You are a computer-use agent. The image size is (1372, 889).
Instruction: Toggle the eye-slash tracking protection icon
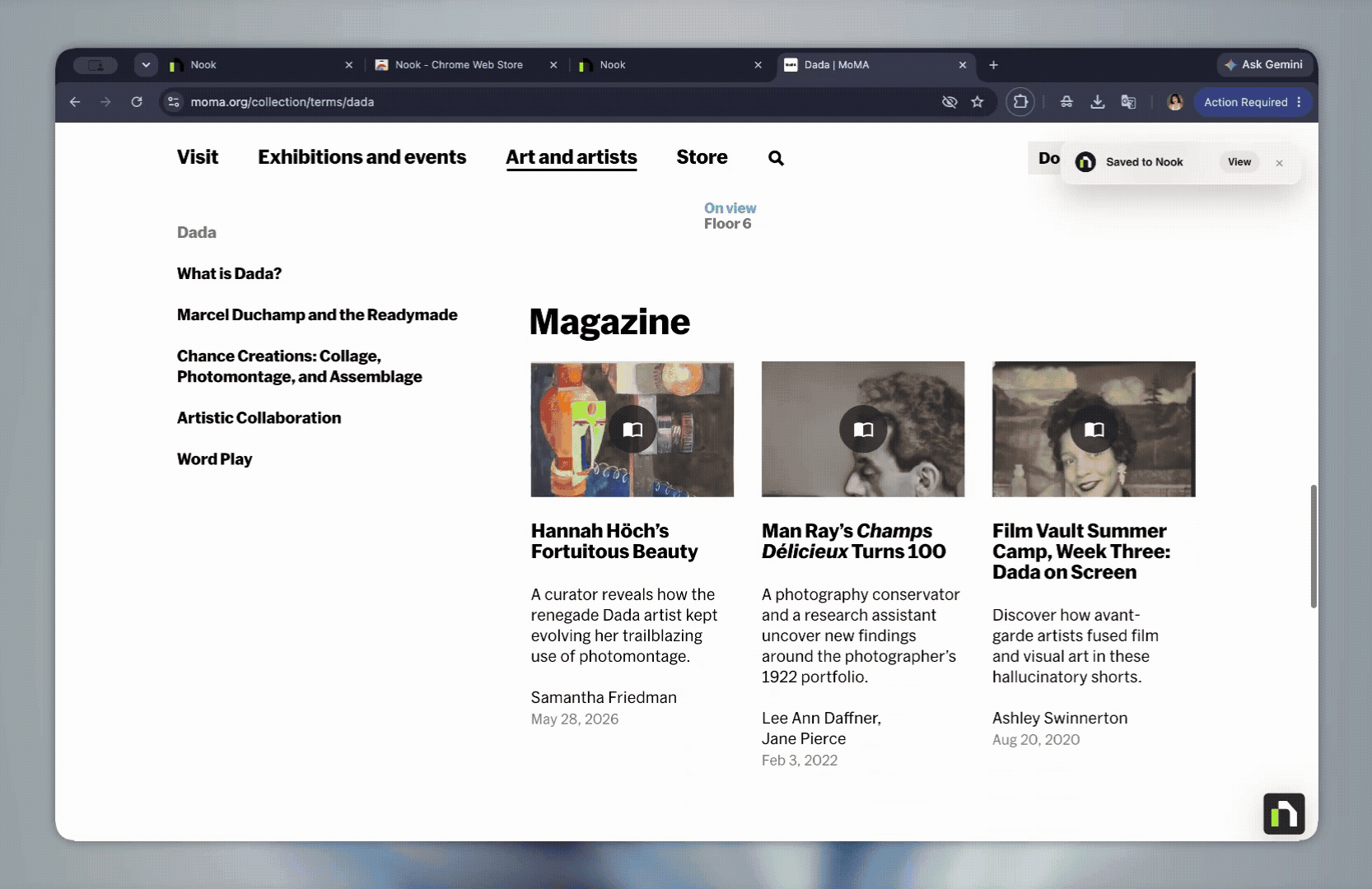pos(950,102)
